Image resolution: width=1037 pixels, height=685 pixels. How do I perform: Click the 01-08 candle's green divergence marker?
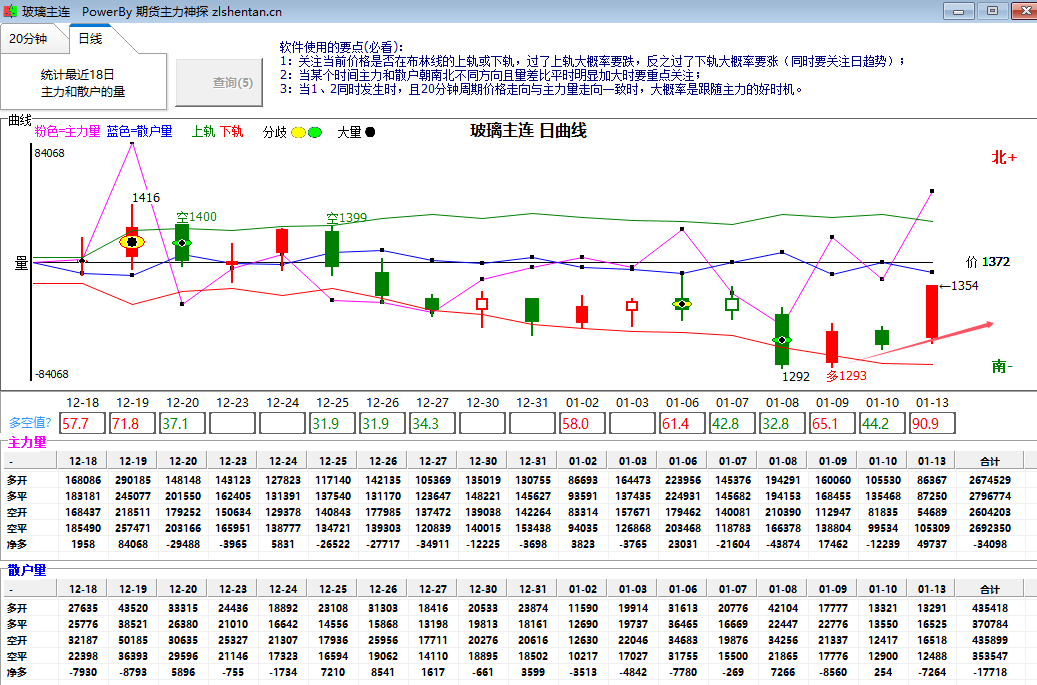782,340
